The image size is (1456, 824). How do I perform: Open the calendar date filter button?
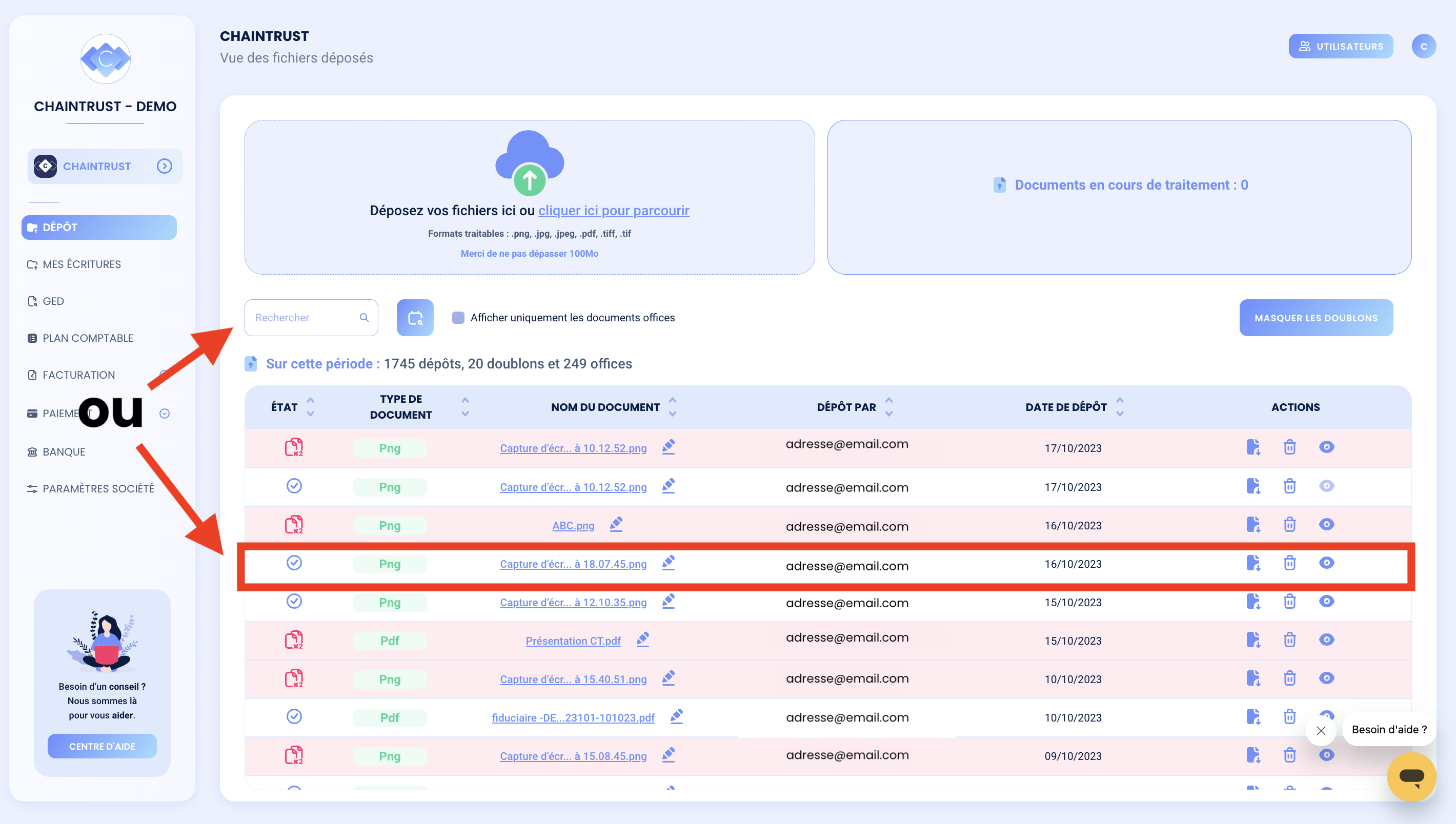click(415, 318)
